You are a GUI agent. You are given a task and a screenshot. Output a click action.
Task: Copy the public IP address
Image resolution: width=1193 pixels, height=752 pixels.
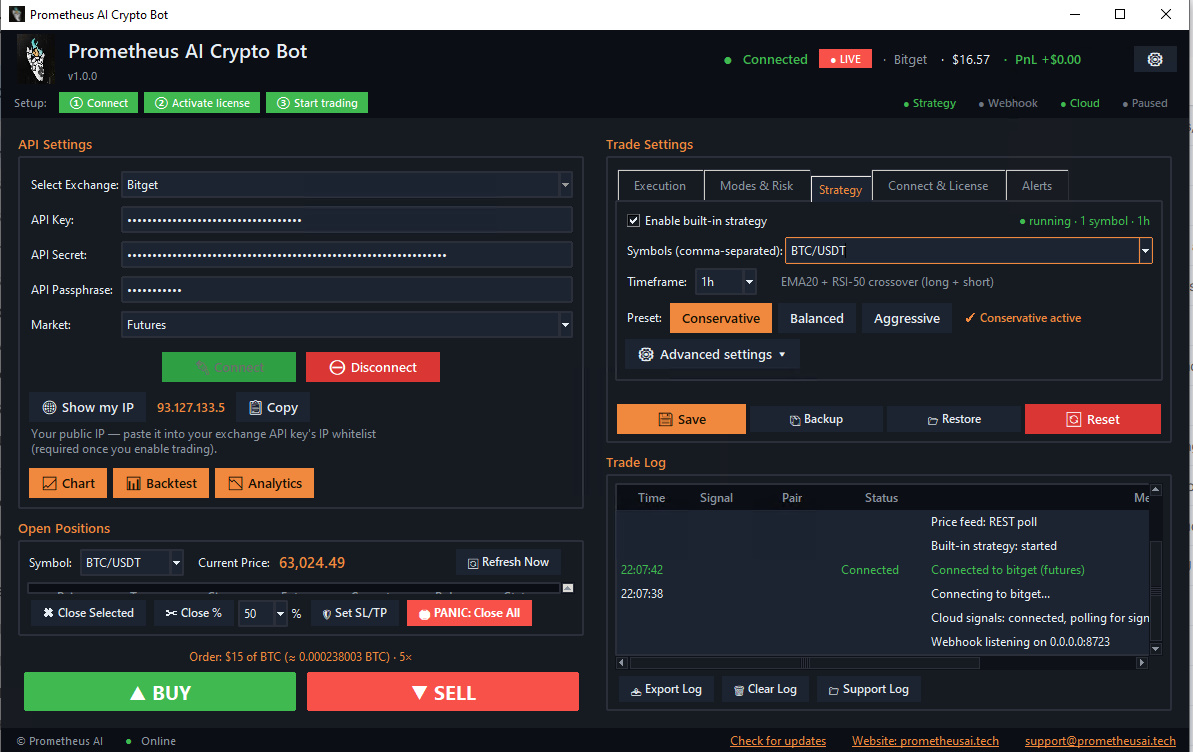tap(273, 407)
